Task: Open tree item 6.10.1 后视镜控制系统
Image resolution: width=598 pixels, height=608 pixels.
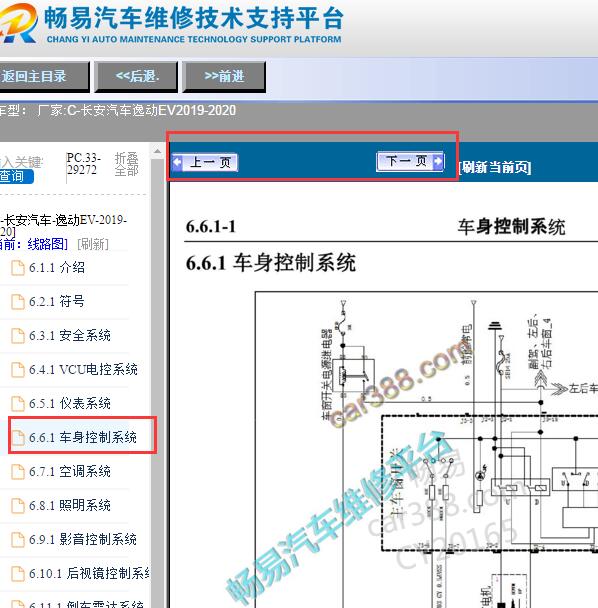Action: point(90,573)
